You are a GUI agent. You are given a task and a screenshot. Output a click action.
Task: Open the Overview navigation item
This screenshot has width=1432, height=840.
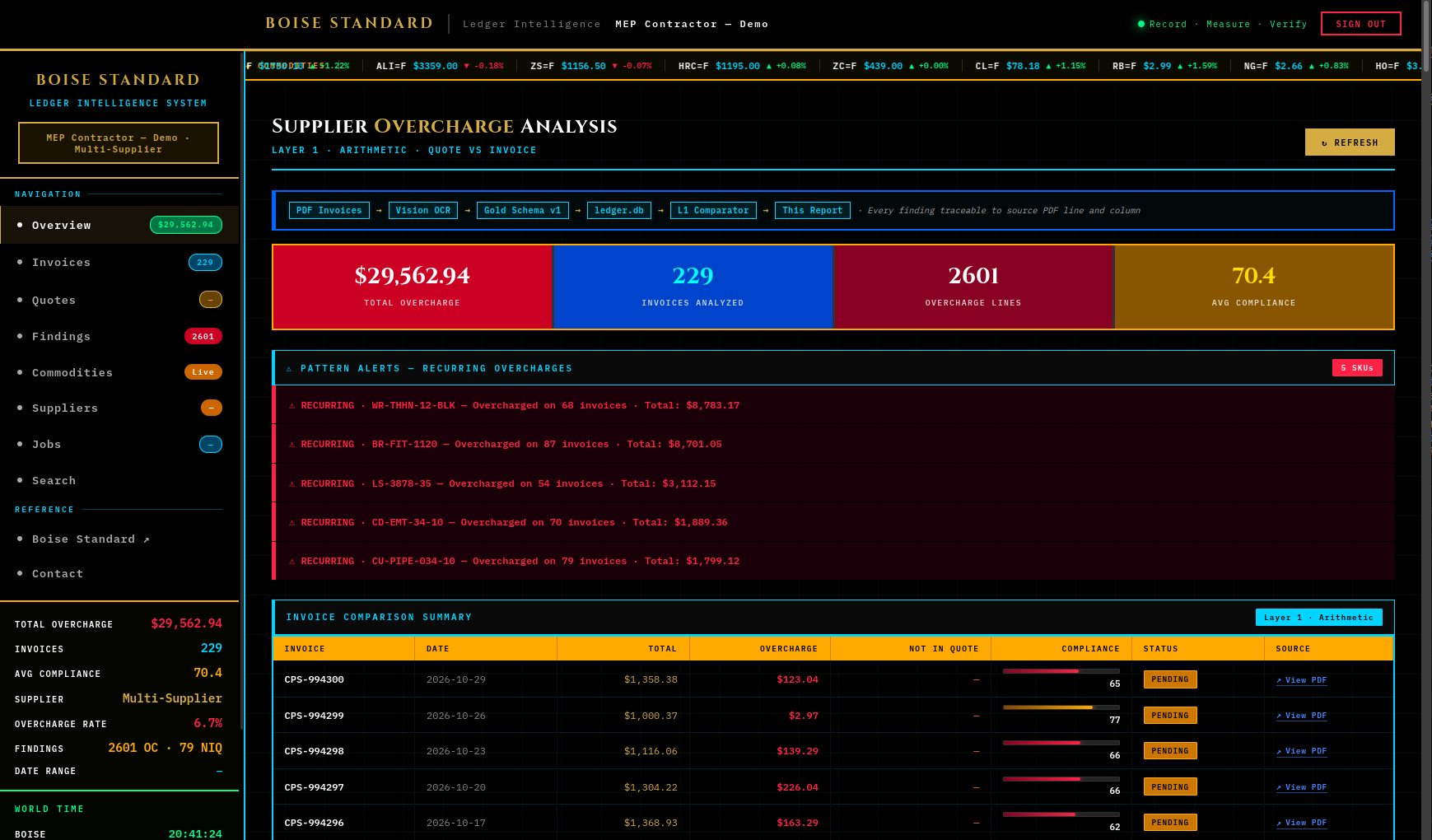[x=119, y=225]
